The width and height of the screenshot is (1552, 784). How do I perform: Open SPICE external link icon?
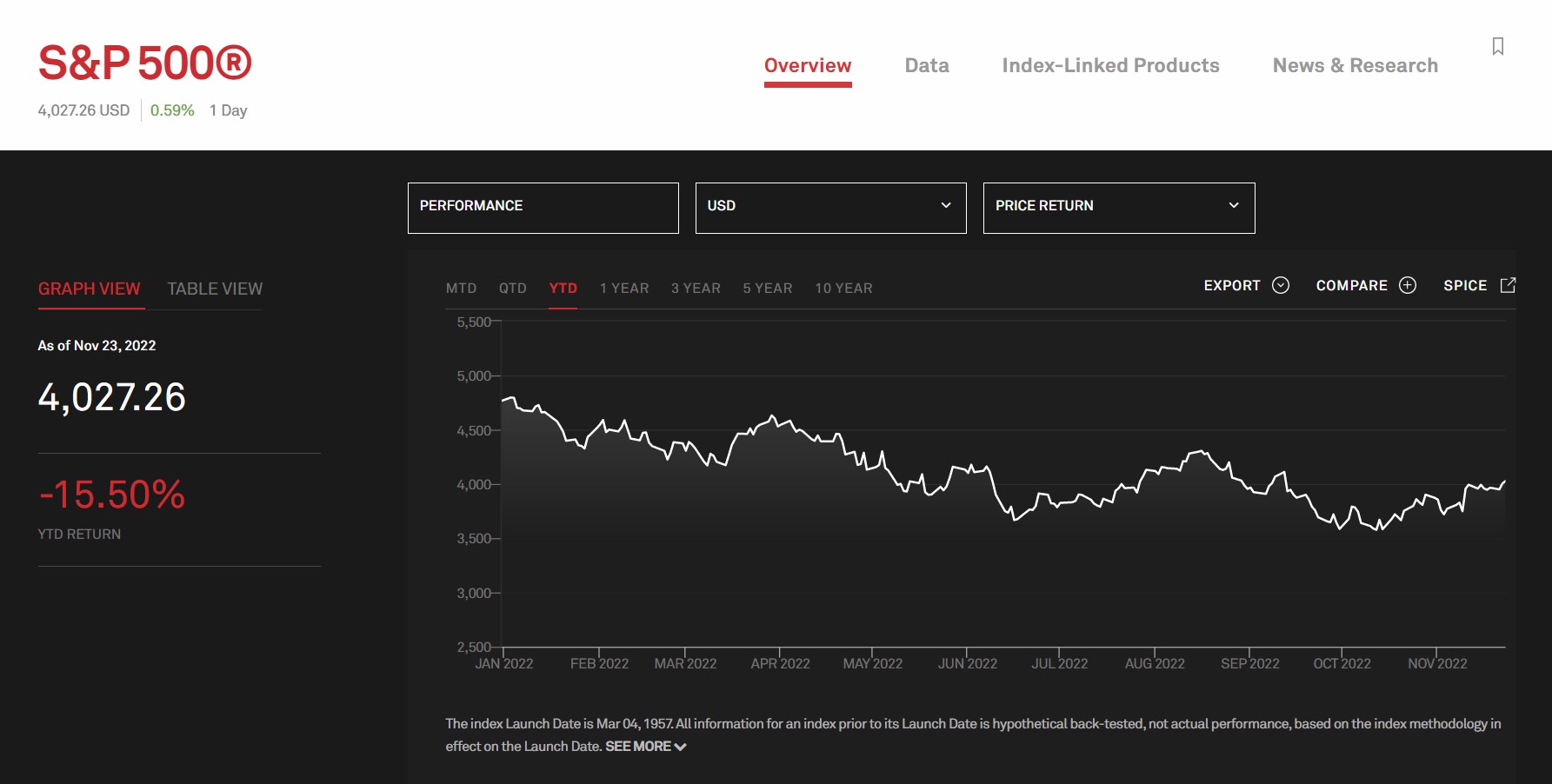1509,285
